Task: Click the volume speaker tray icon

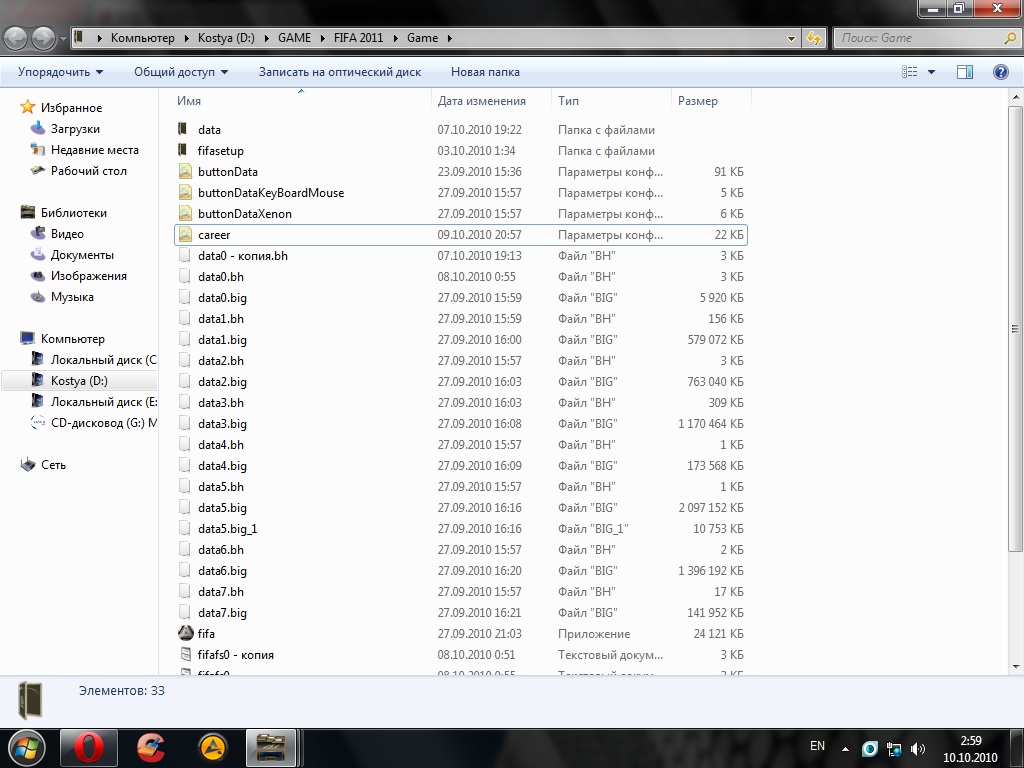Action: click(x=918, y=749)
